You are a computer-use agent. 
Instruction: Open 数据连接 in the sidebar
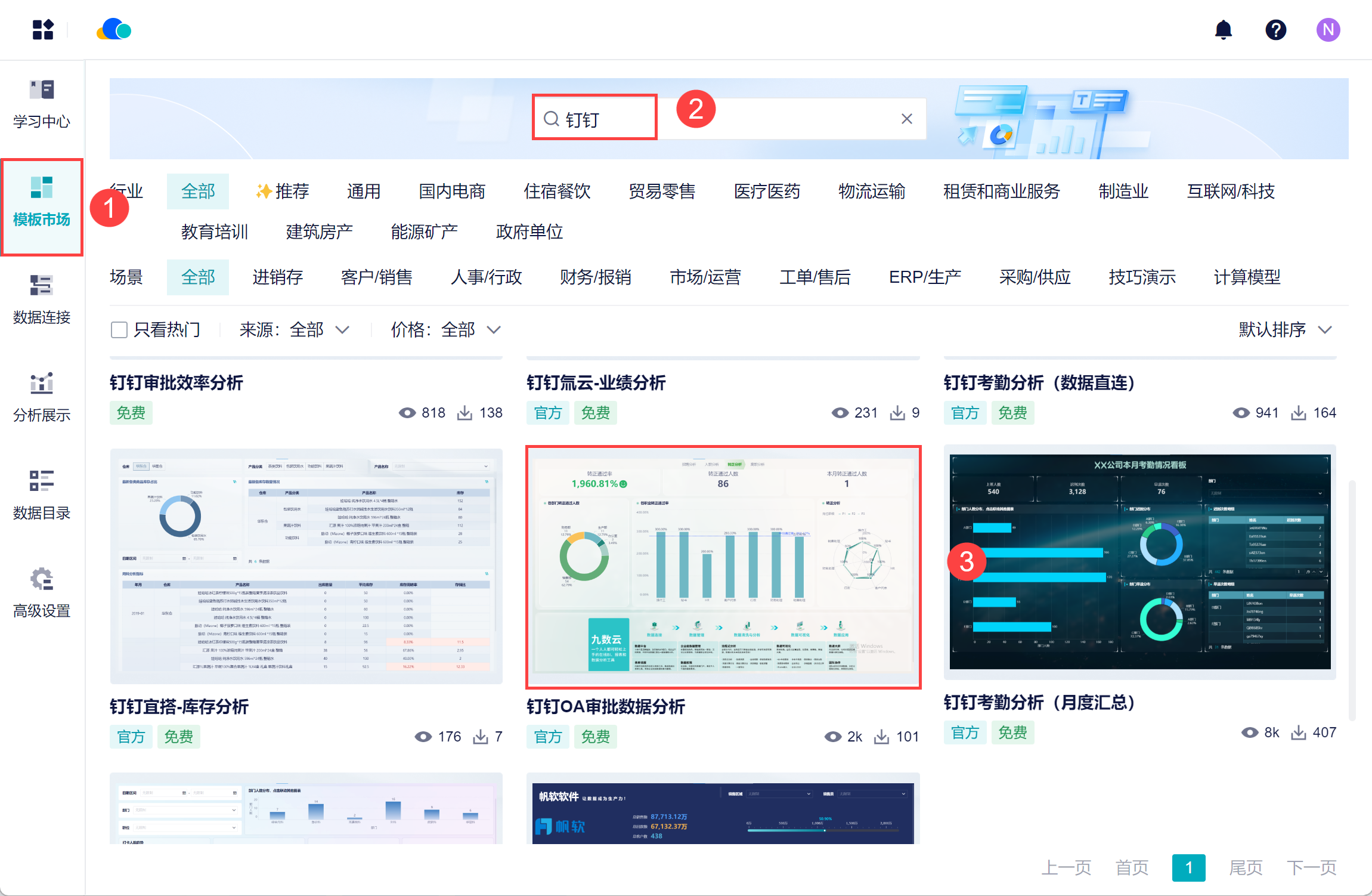(x=42, y=300)
